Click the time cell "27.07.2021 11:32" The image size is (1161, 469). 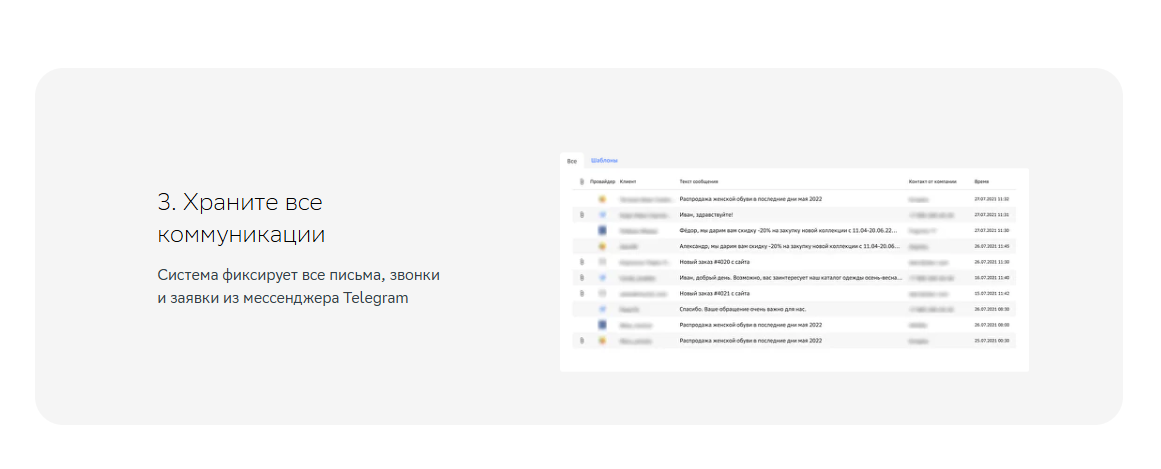(x=991, y=199)
